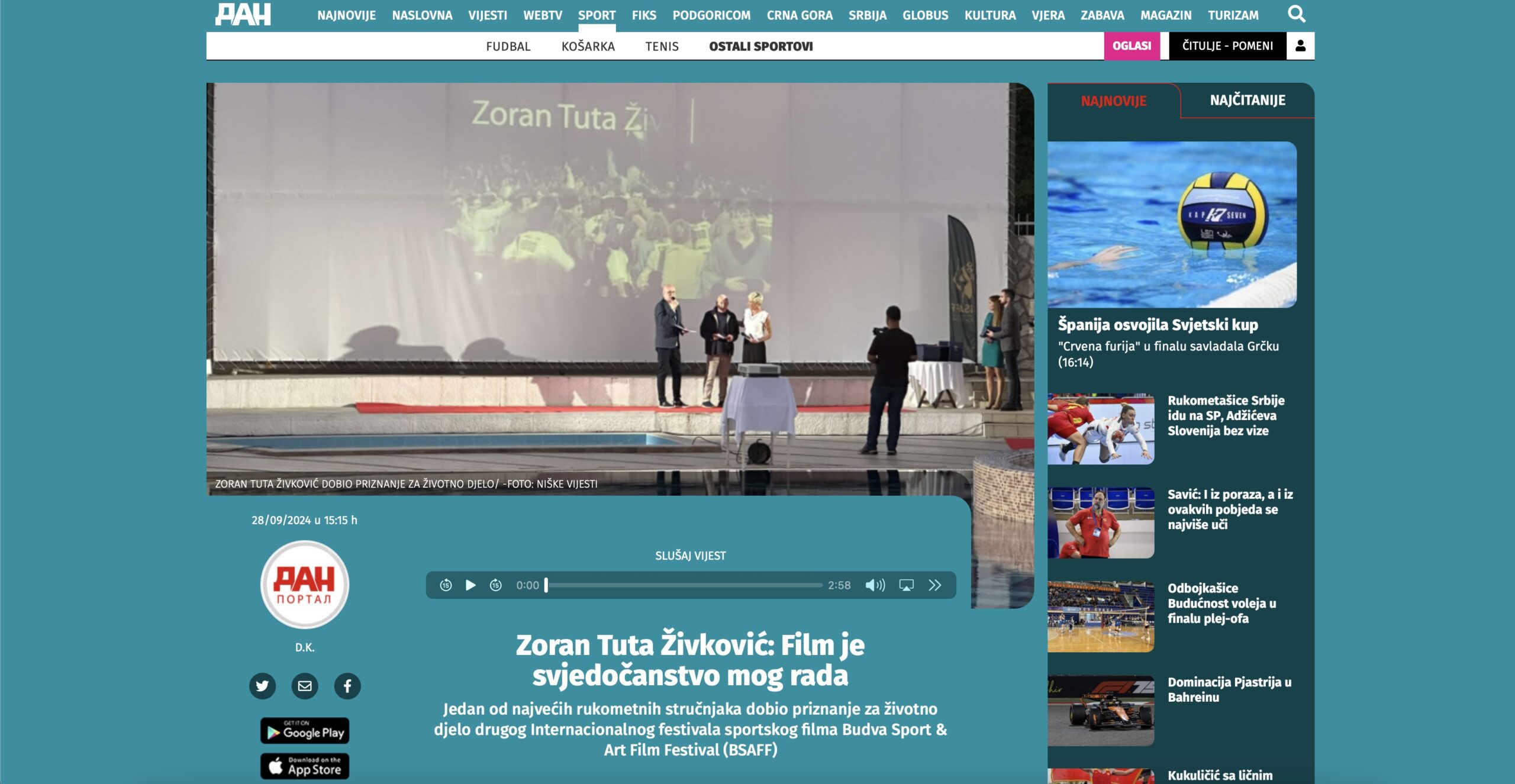This screenshot has height=784, width=1515.
Task: Click the "Crvena furija" summary text
Action: point(1168,354)
